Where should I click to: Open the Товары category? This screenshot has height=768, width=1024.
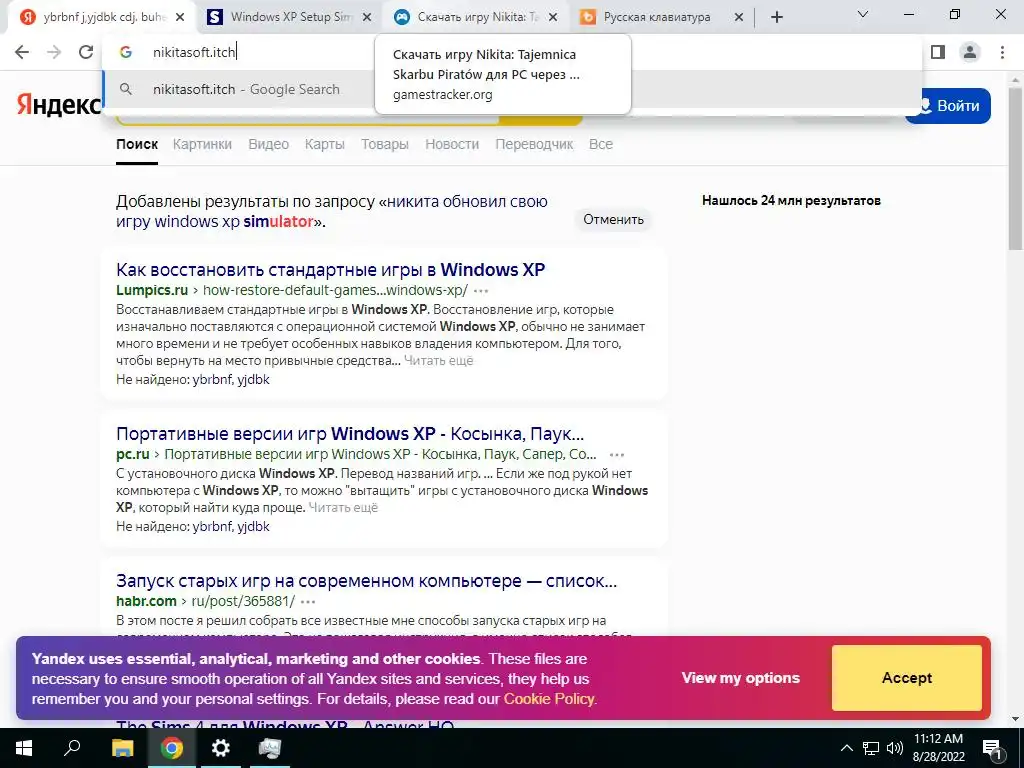(385, 144)
